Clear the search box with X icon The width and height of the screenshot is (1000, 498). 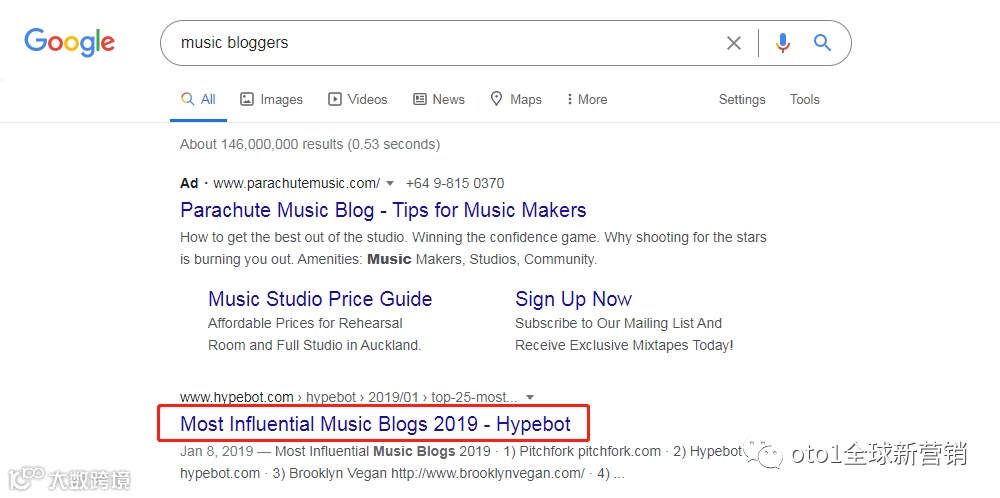tap(734, 43)
